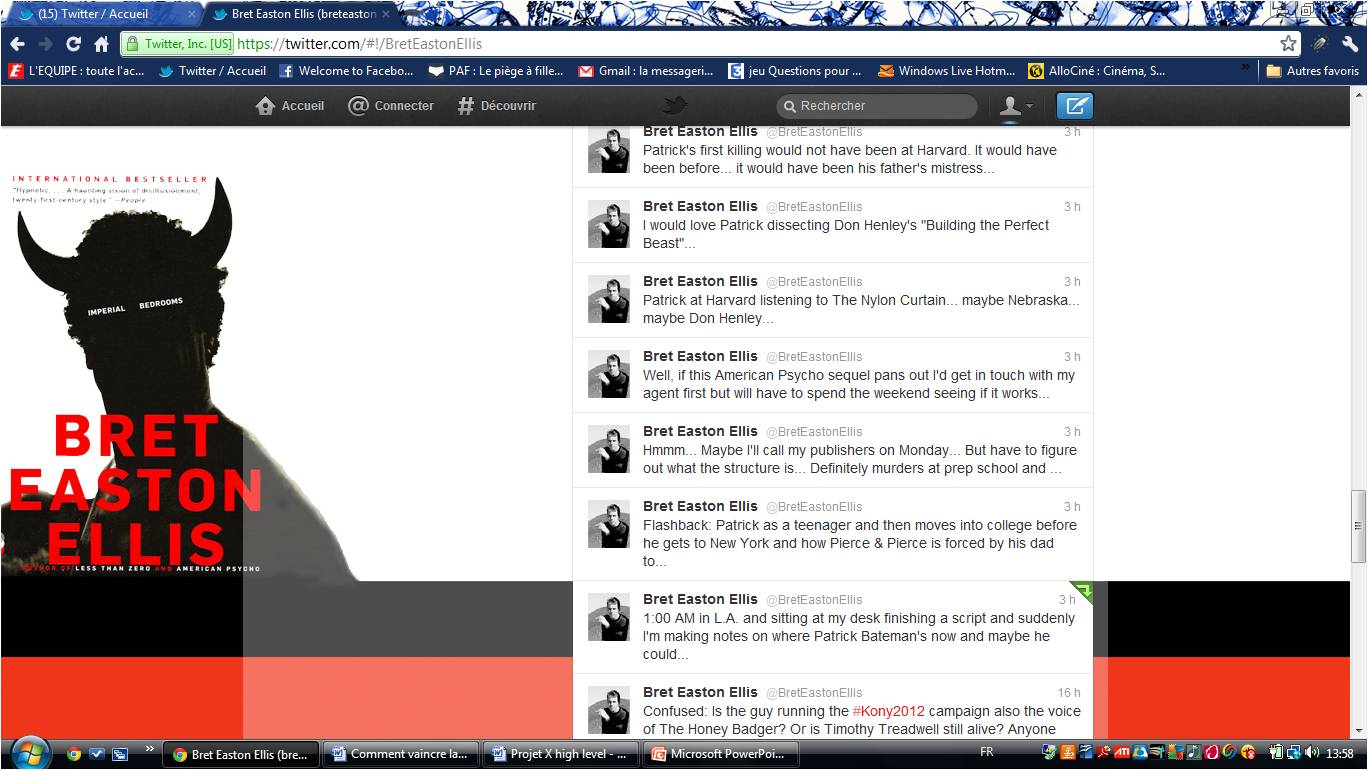The width and height of the screenshot is (1368, 770).
Task: Click the green Twitter, Inc. security badge
Action: click(179, 44)
